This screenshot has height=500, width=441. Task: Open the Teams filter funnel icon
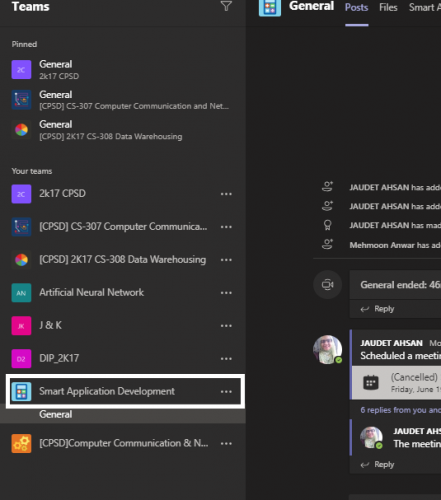[226, 6]
